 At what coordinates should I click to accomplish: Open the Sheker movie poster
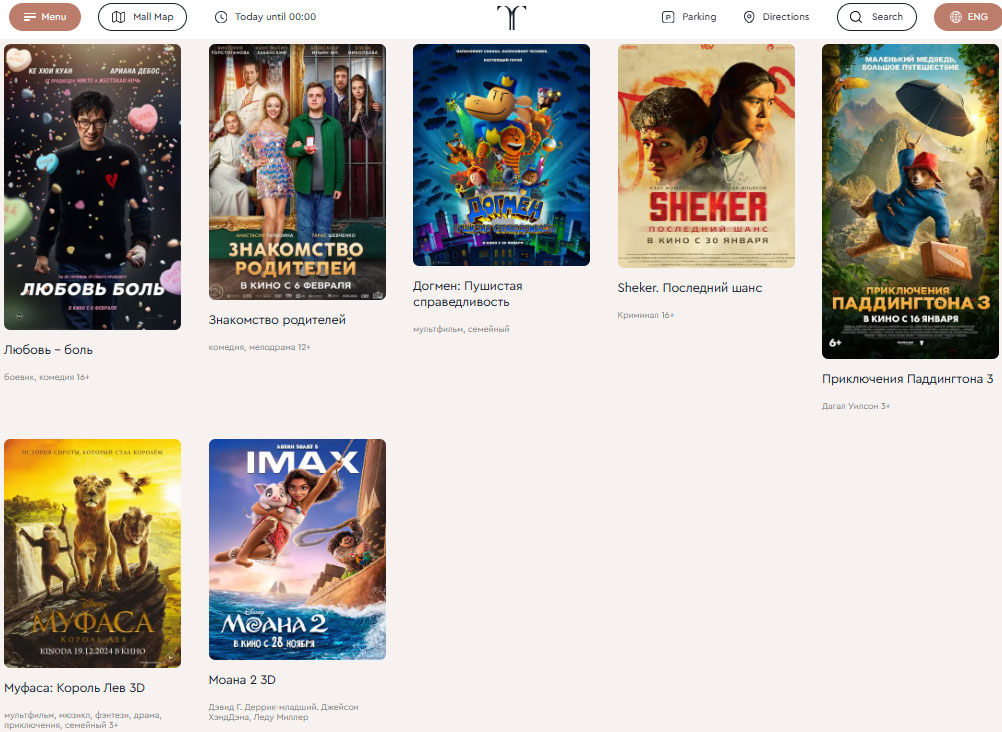(x=706, y=156)
